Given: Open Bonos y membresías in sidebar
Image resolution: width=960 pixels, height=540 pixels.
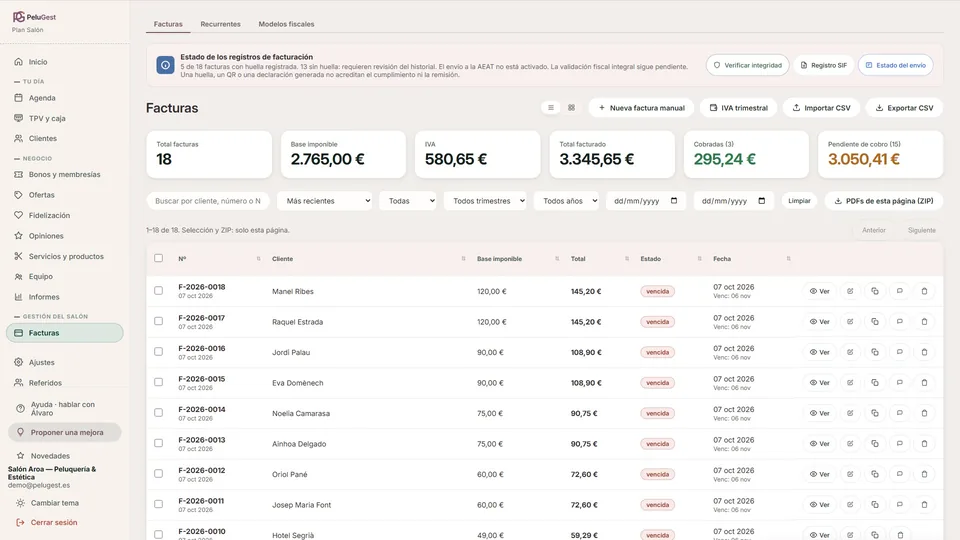Looking at the screenshot, I should pyautogui.click(x=64, y=174).
